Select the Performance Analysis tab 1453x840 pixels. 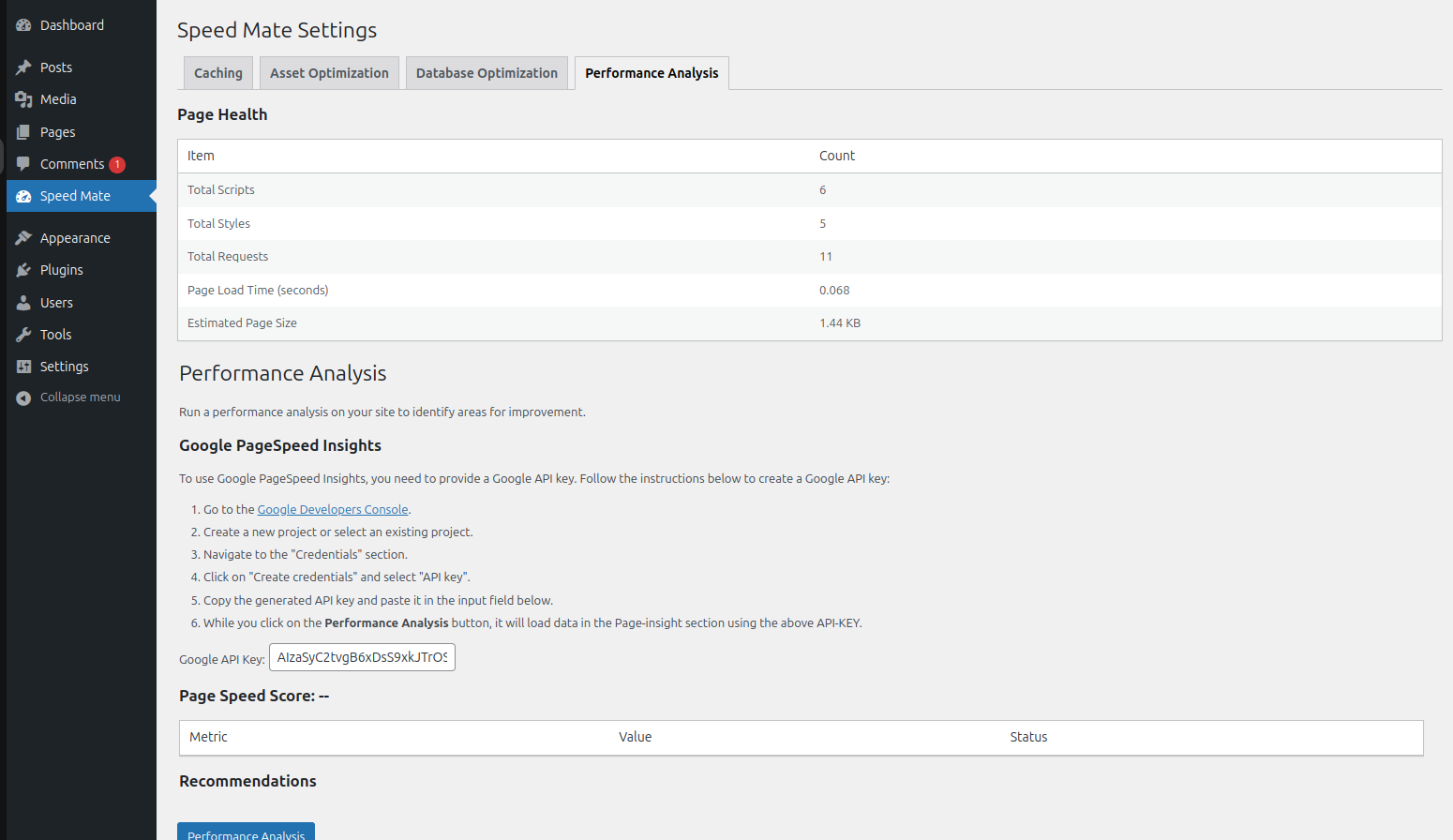pyautogui.click(x=652, y=73)
